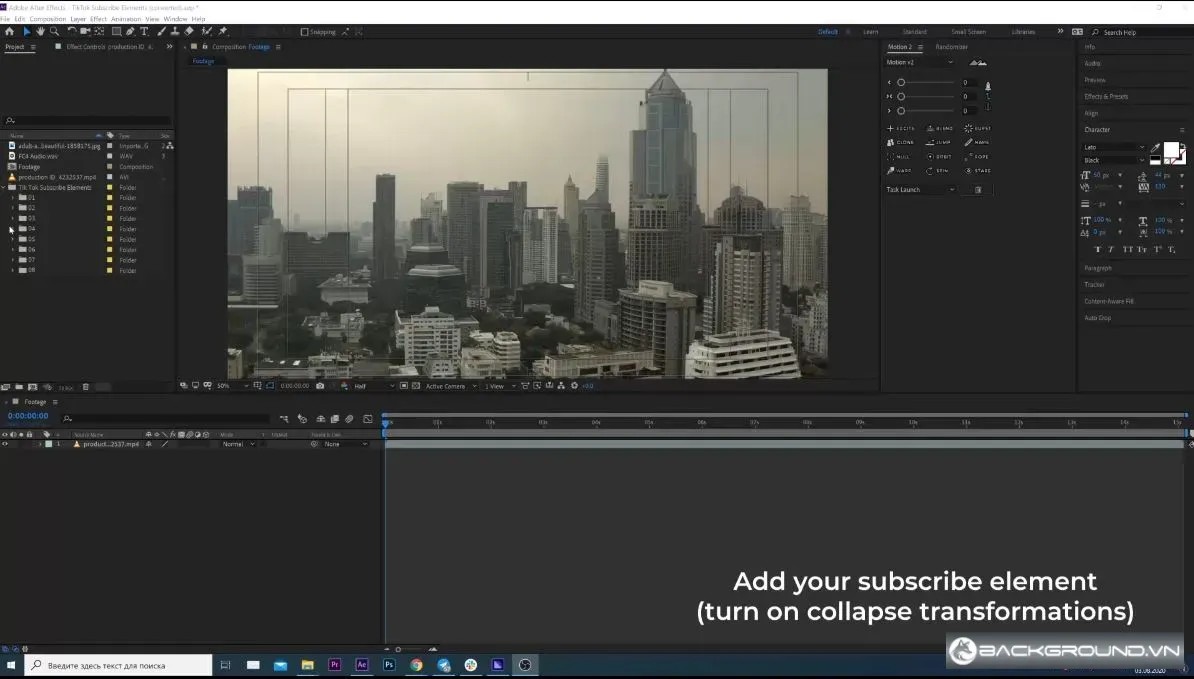
Task: Select the Brush tool
Action: pos(161,32)
